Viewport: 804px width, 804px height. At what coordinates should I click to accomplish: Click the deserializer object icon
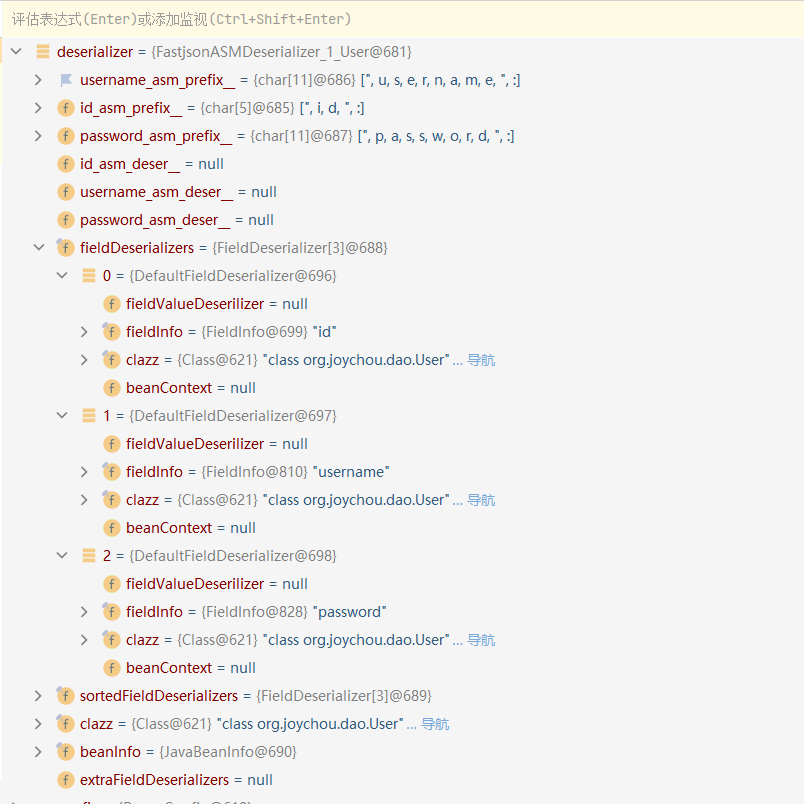(42, 51)
